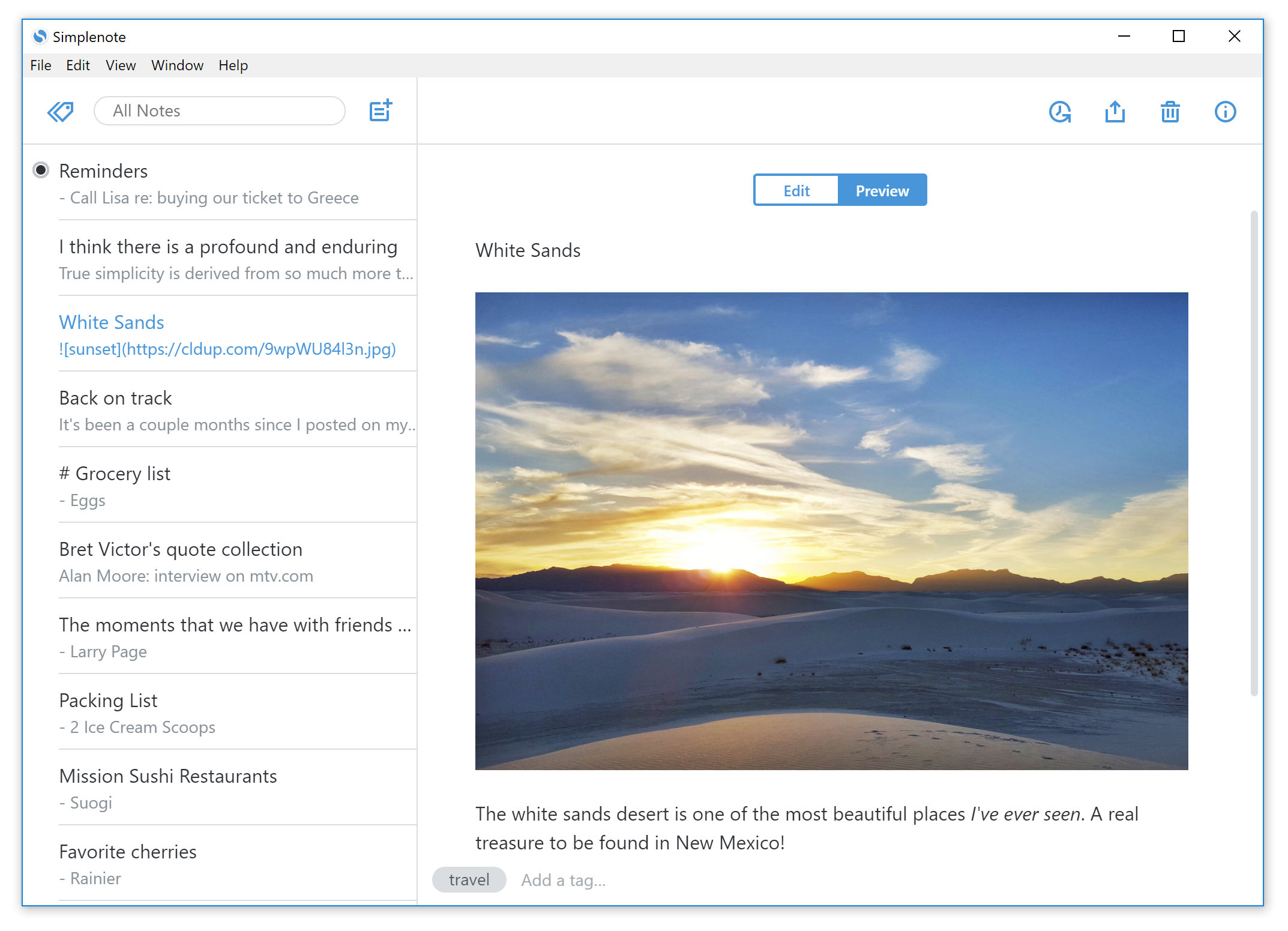Click the trash/delete note icon
1288x931 pixels.
tap(1172, 111)
